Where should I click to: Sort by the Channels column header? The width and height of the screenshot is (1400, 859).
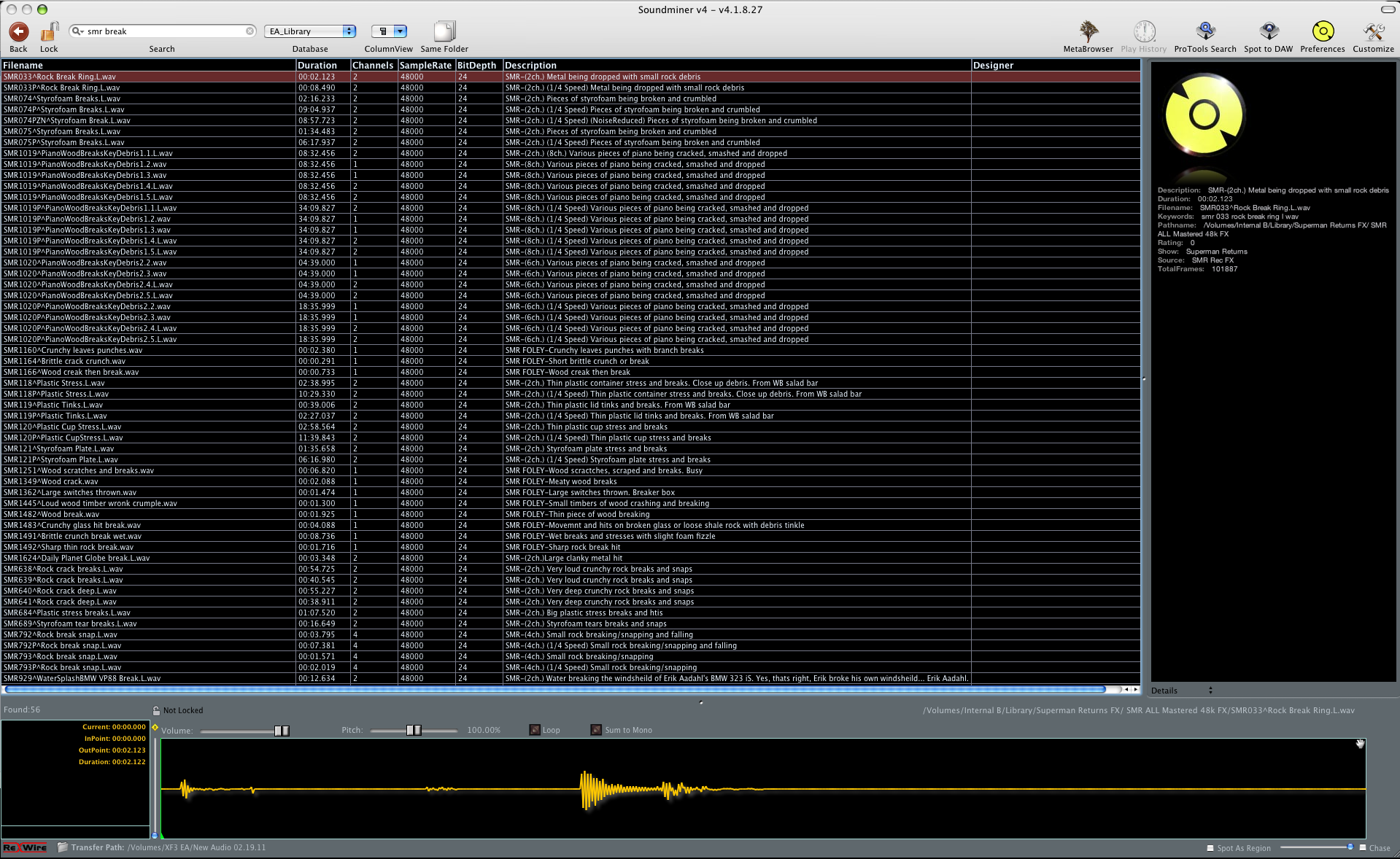(374, 66)
